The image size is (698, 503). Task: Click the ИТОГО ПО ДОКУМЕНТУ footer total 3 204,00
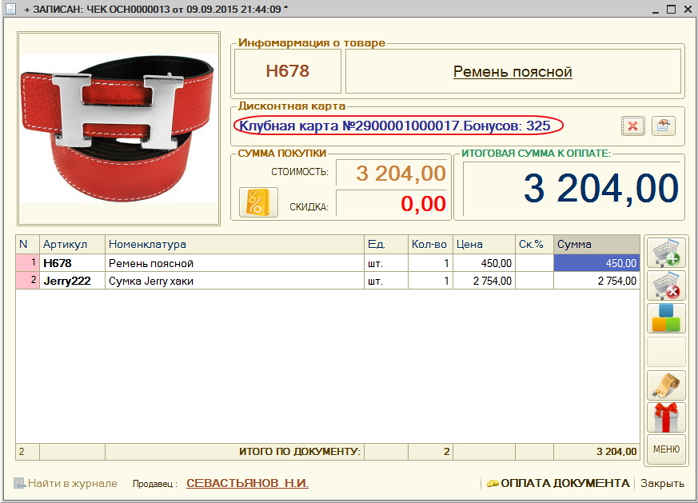(597, 451)
